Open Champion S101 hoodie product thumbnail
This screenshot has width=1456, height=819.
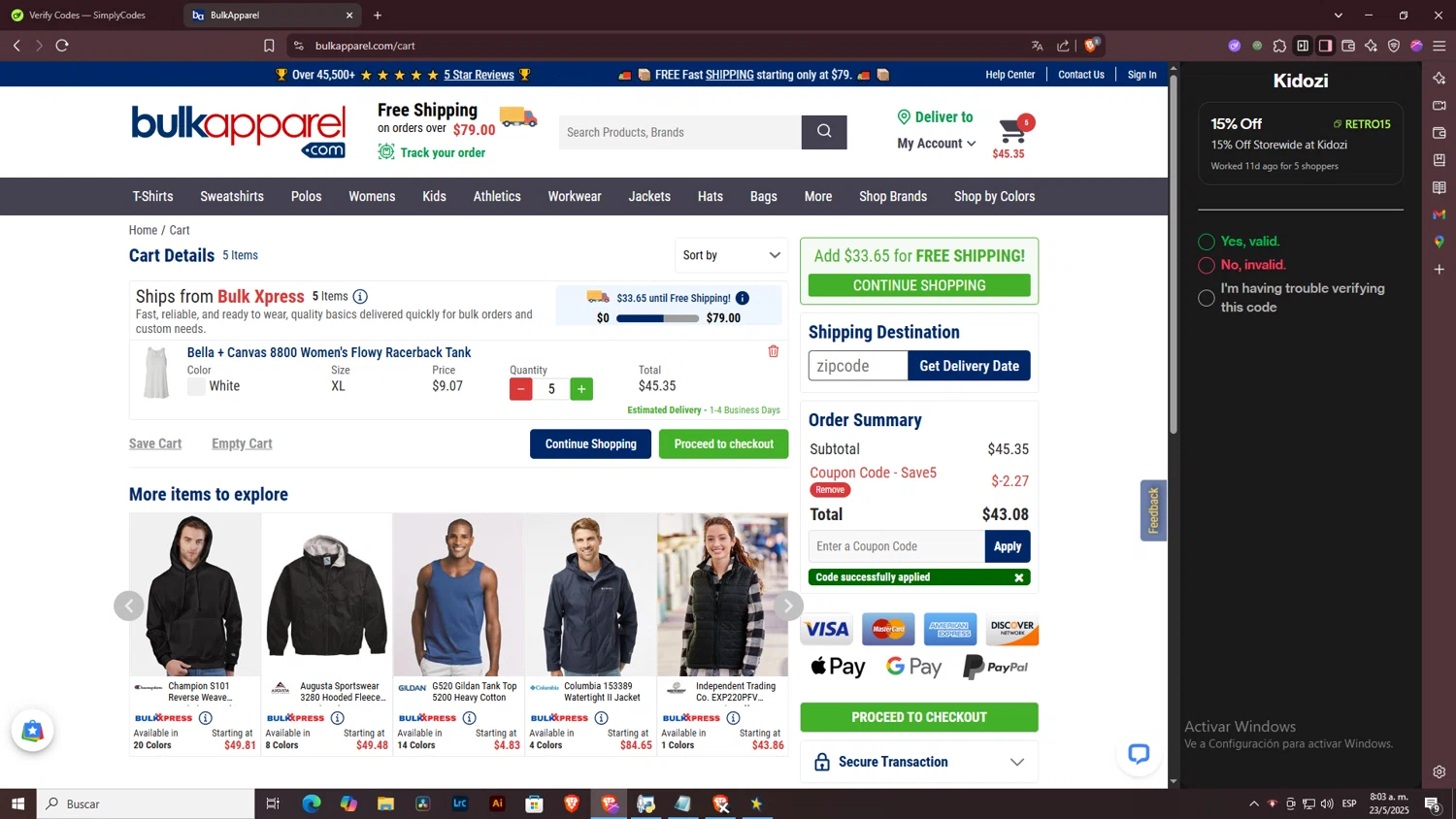click(195, 595)
